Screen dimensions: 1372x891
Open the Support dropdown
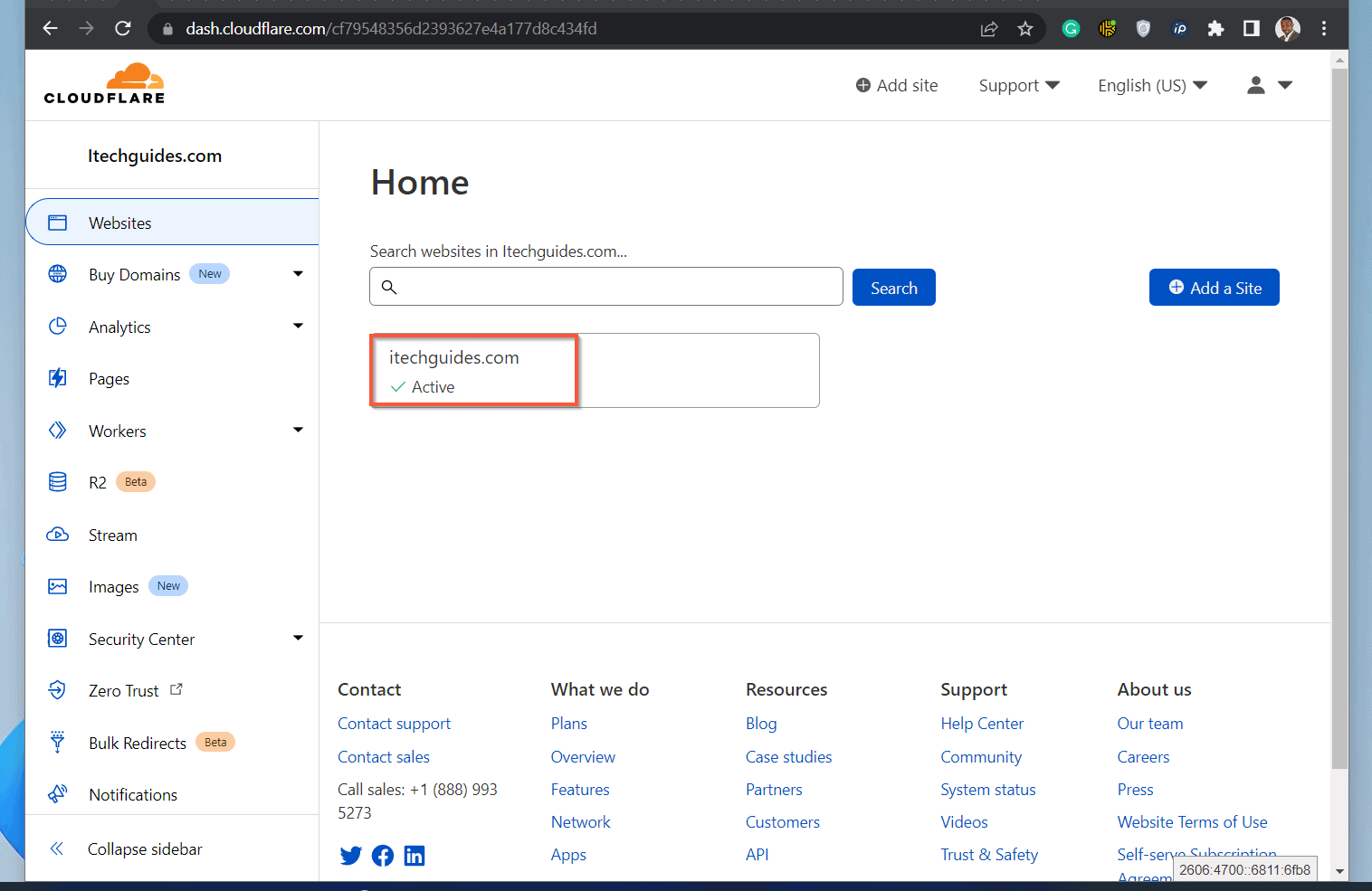(x=1019, y=85)
